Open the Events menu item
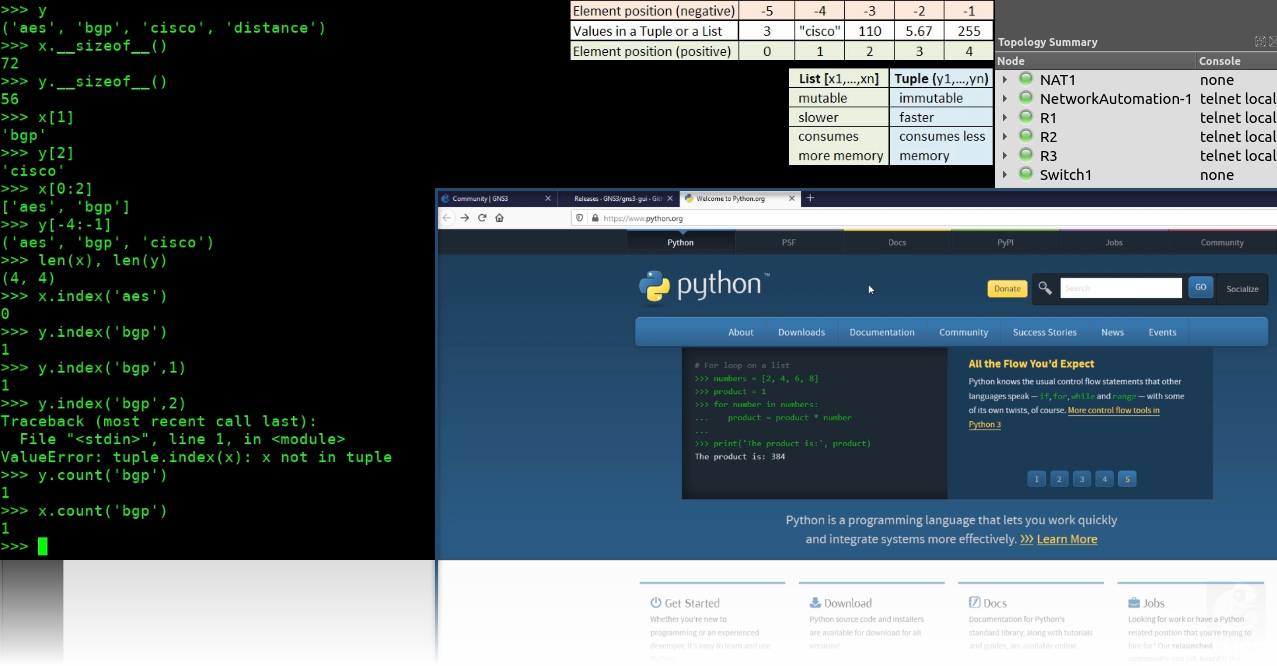Screen dimensions: 1277x666 [1162, 332]
